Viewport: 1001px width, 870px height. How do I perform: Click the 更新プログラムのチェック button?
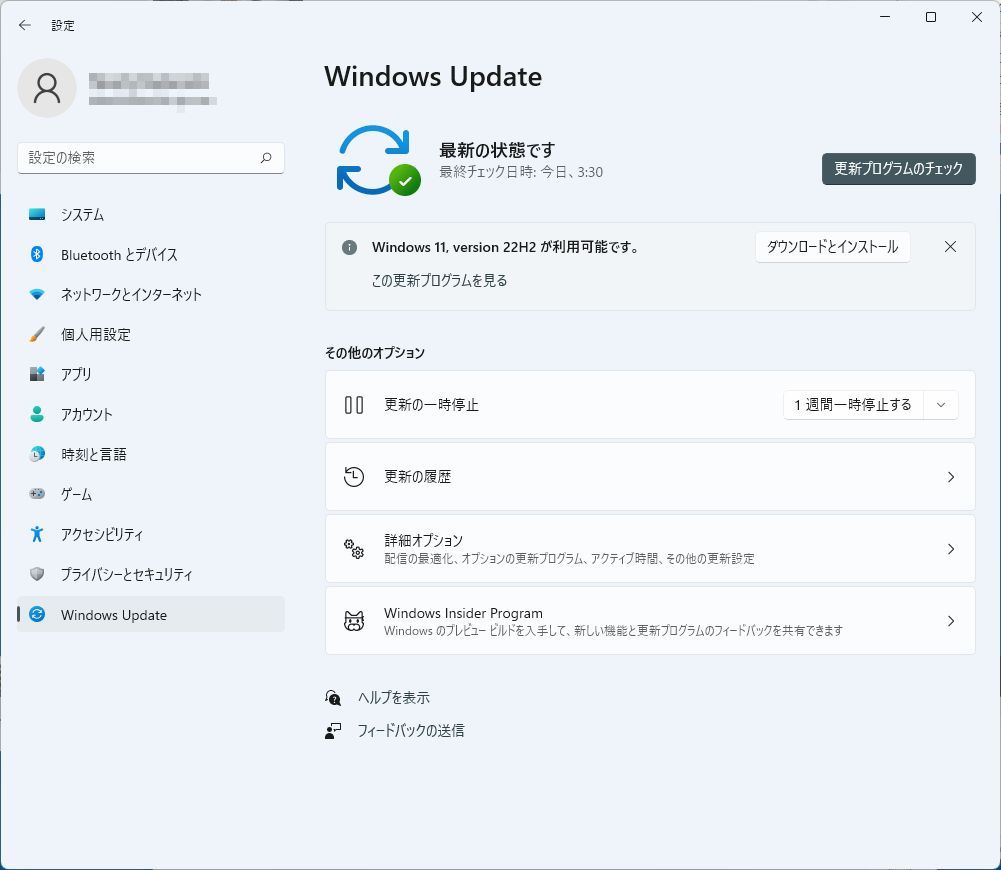[x=898, y=169]
